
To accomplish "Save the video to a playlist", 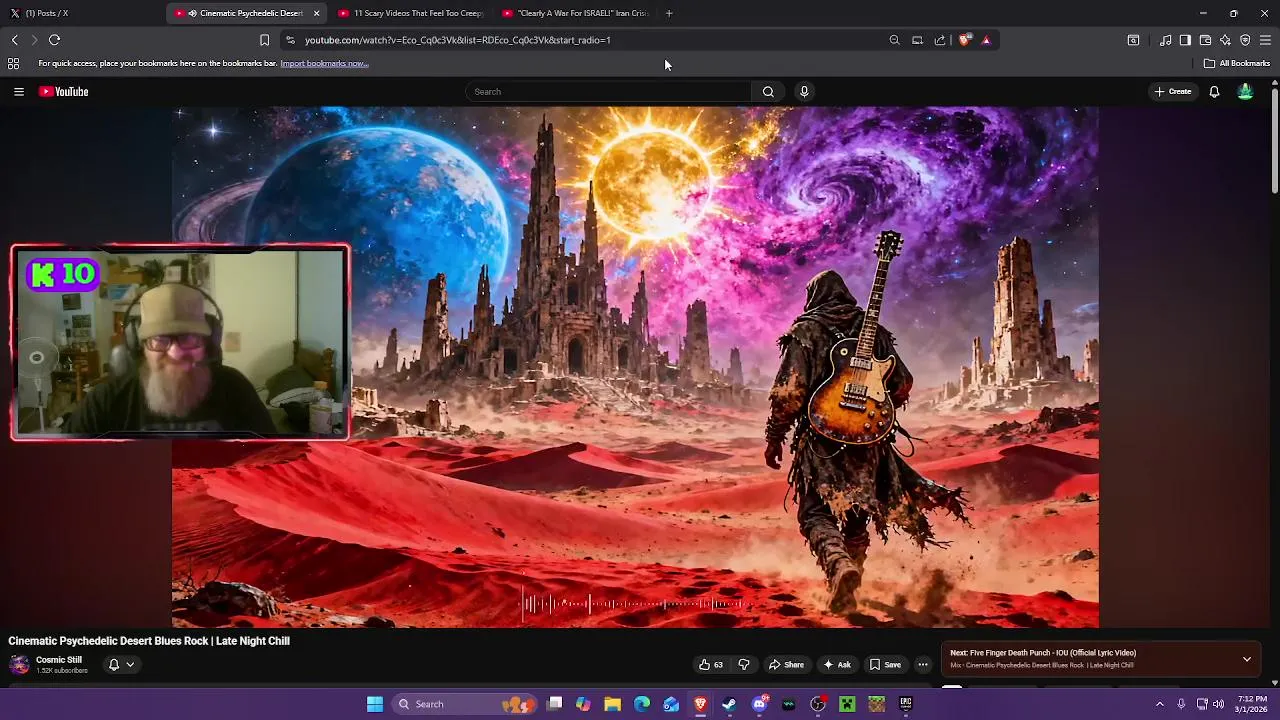I will 885,665.
